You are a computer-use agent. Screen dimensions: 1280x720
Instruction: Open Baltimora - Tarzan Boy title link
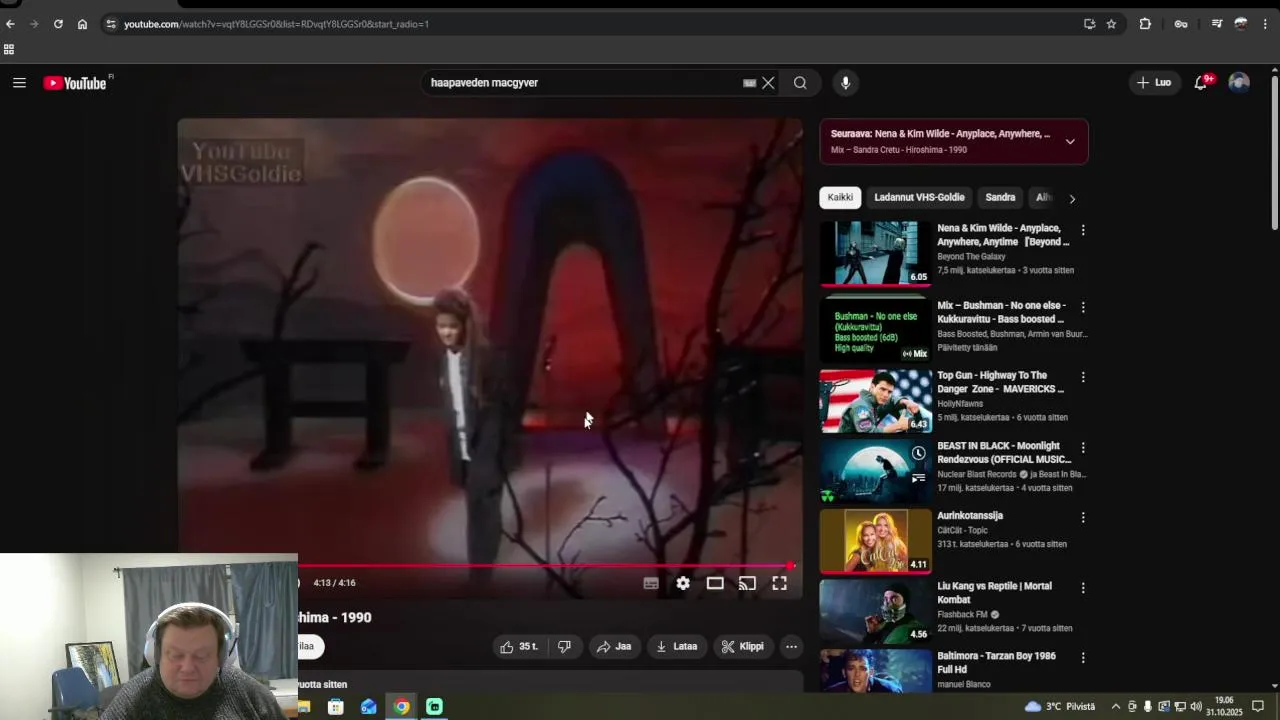tap(996, 663)
